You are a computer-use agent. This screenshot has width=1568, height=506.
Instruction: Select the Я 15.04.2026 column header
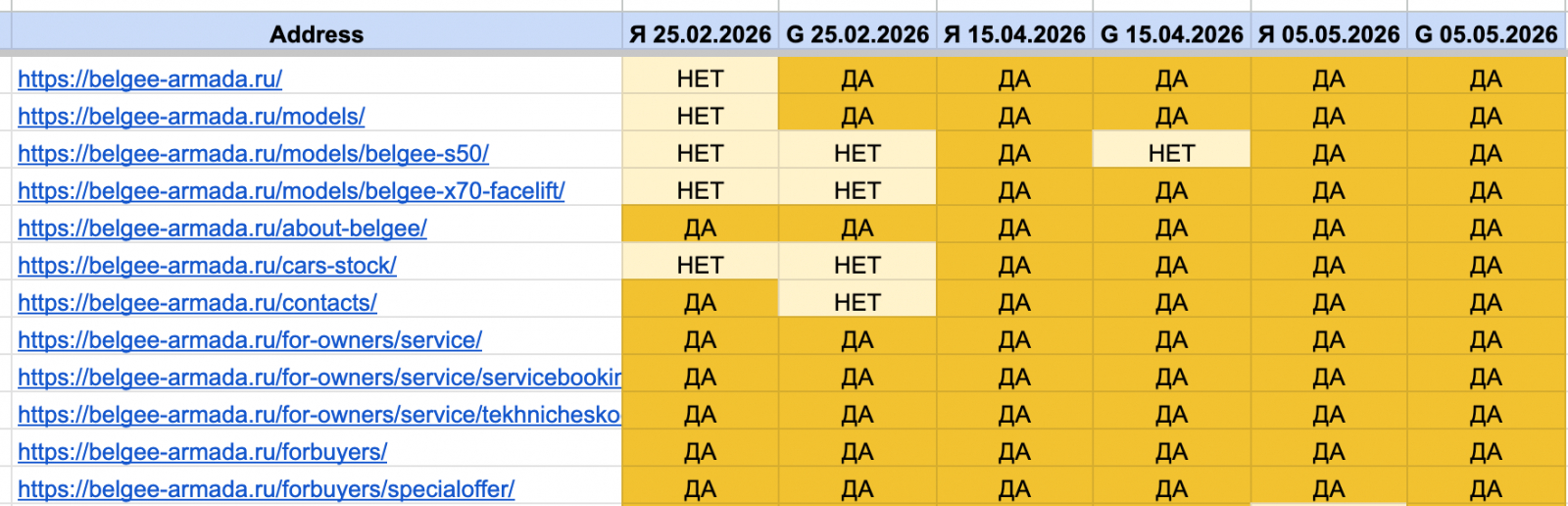click(1014, 34)
